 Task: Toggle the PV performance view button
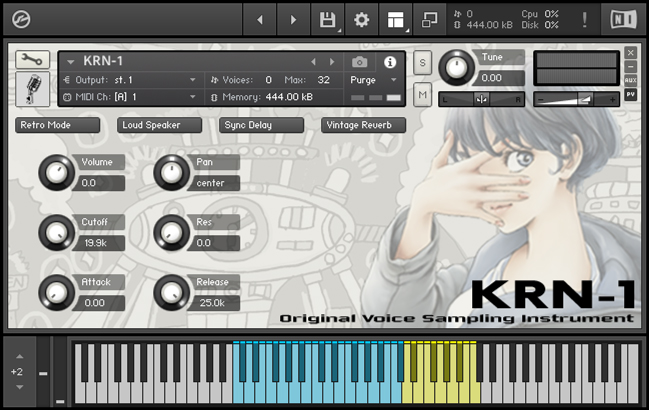[630, 95]
